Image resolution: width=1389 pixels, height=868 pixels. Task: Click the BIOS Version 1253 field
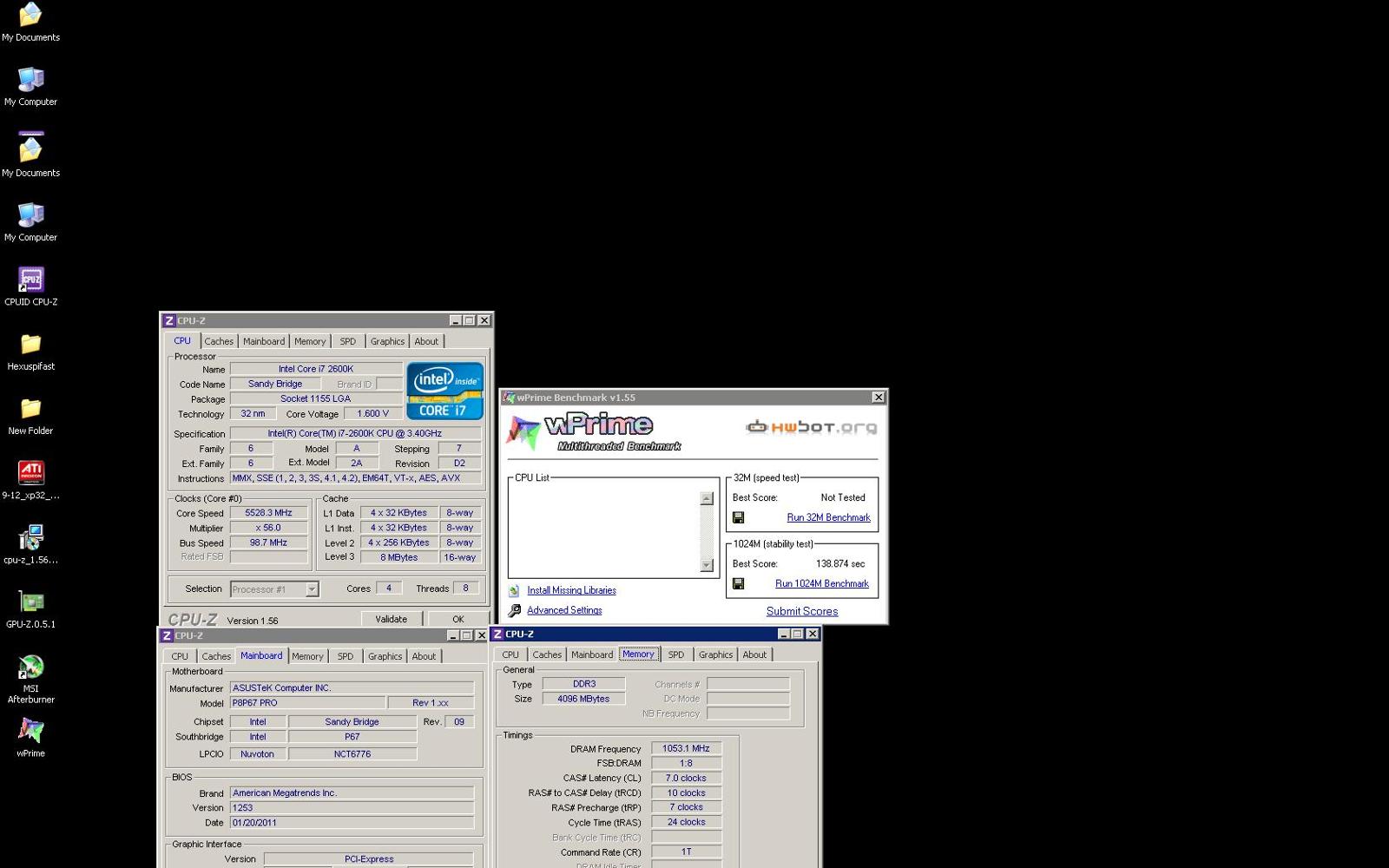(x=352, y=807)
